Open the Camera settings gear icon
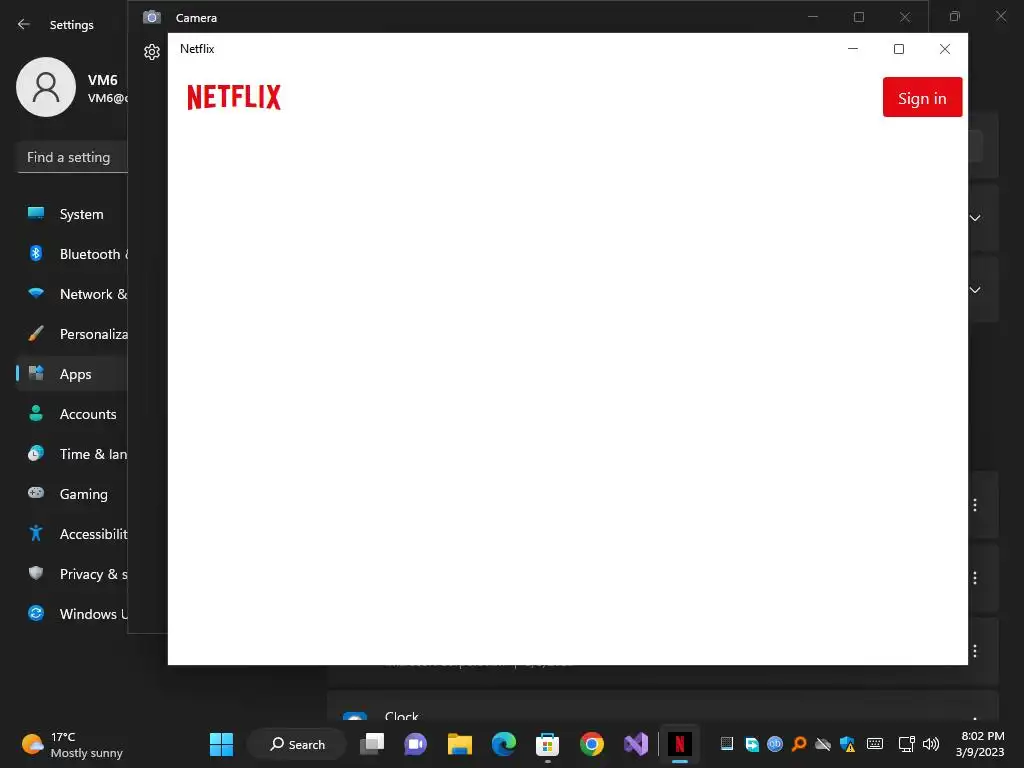This screenshot has width=1024, height=768. (152, 52)
